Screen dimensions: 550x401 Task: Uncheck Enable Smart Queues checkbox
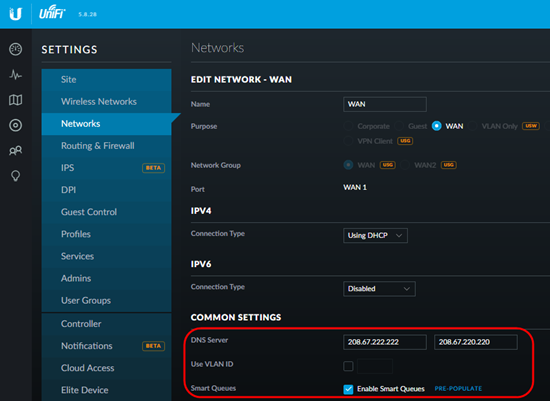click(x=348, y=389)
